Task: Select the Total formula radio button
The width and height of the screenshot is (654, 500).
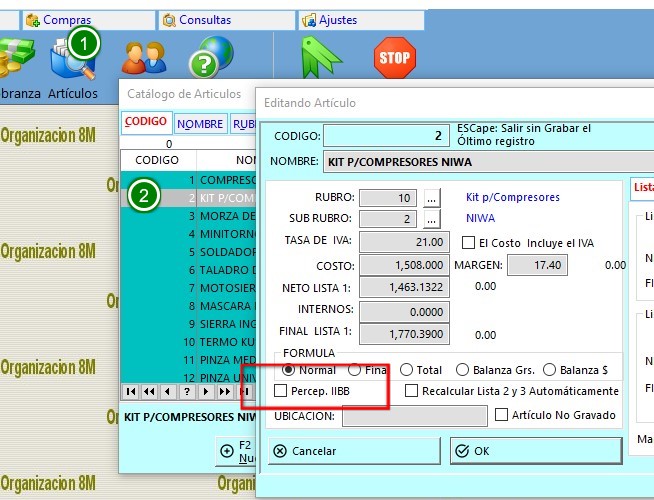Action: coord(406,370)
